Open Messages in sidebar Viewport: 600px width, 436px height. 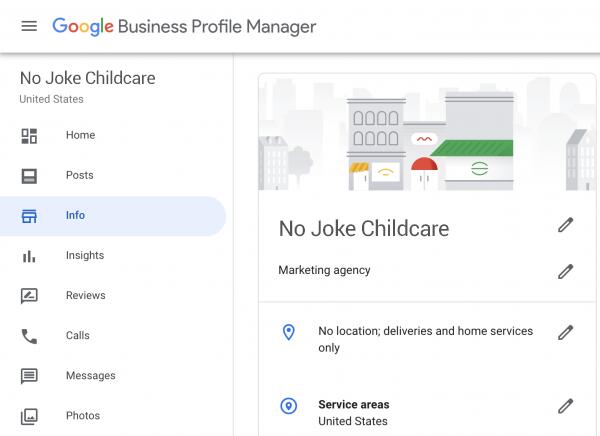click(x=91, y=375)
